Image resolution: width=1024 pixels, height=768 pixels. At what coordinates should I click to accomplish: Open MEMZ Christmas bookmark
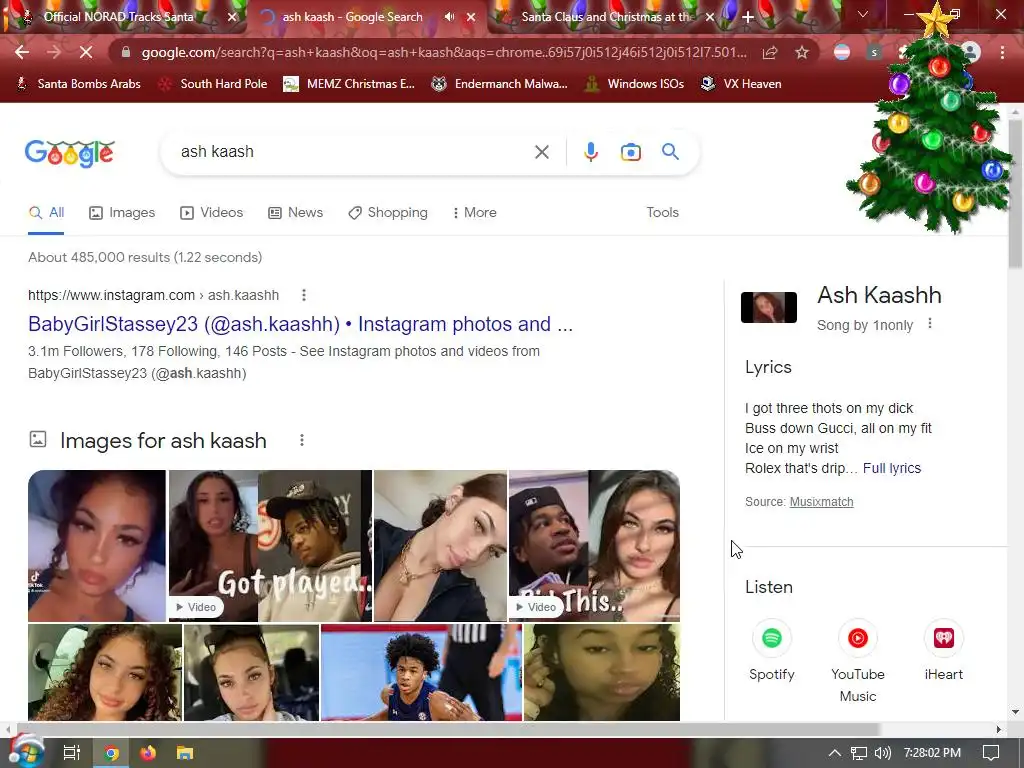pos(349,84)
